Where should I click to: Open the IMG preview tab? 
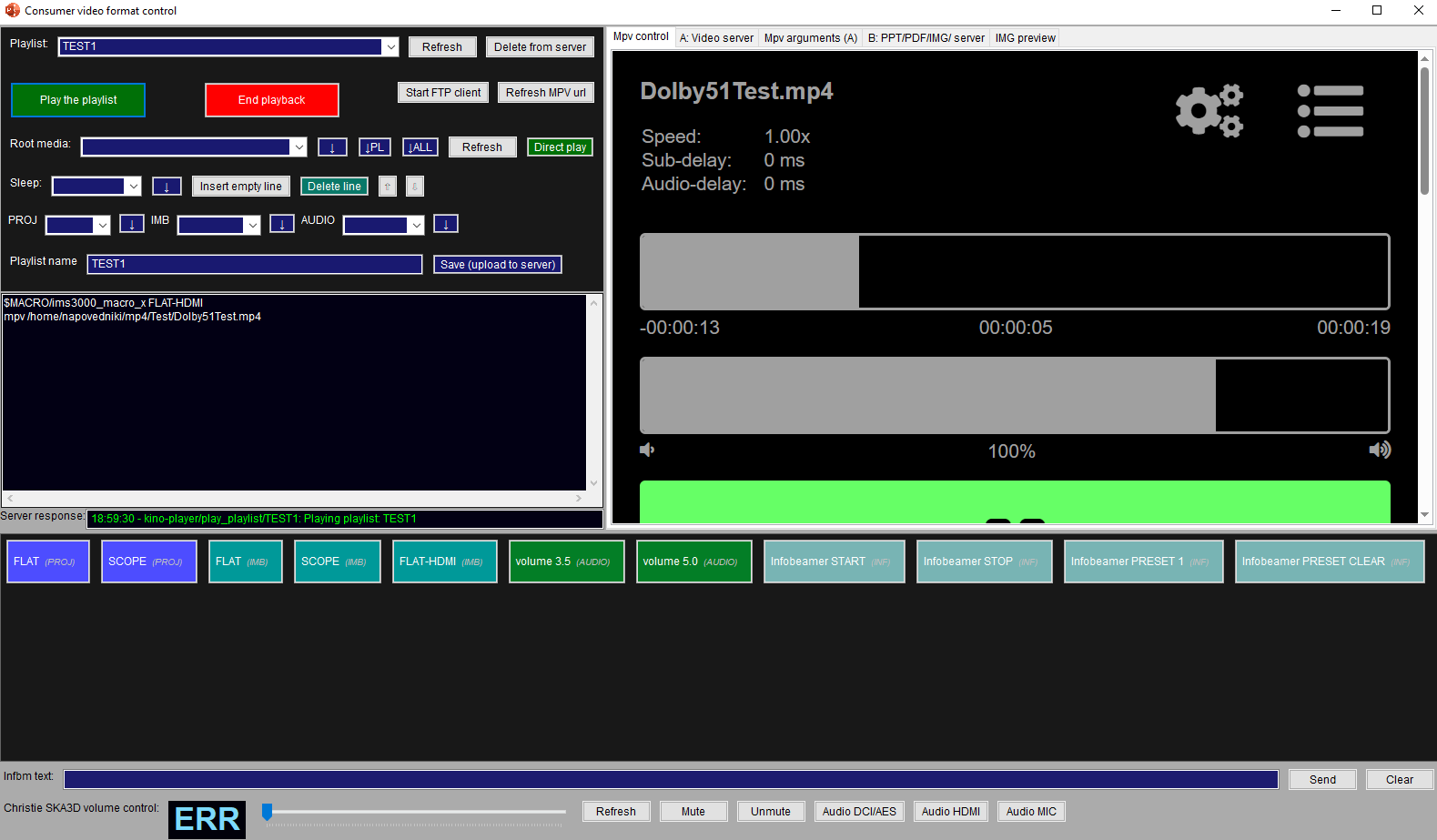coord(1025,38)
